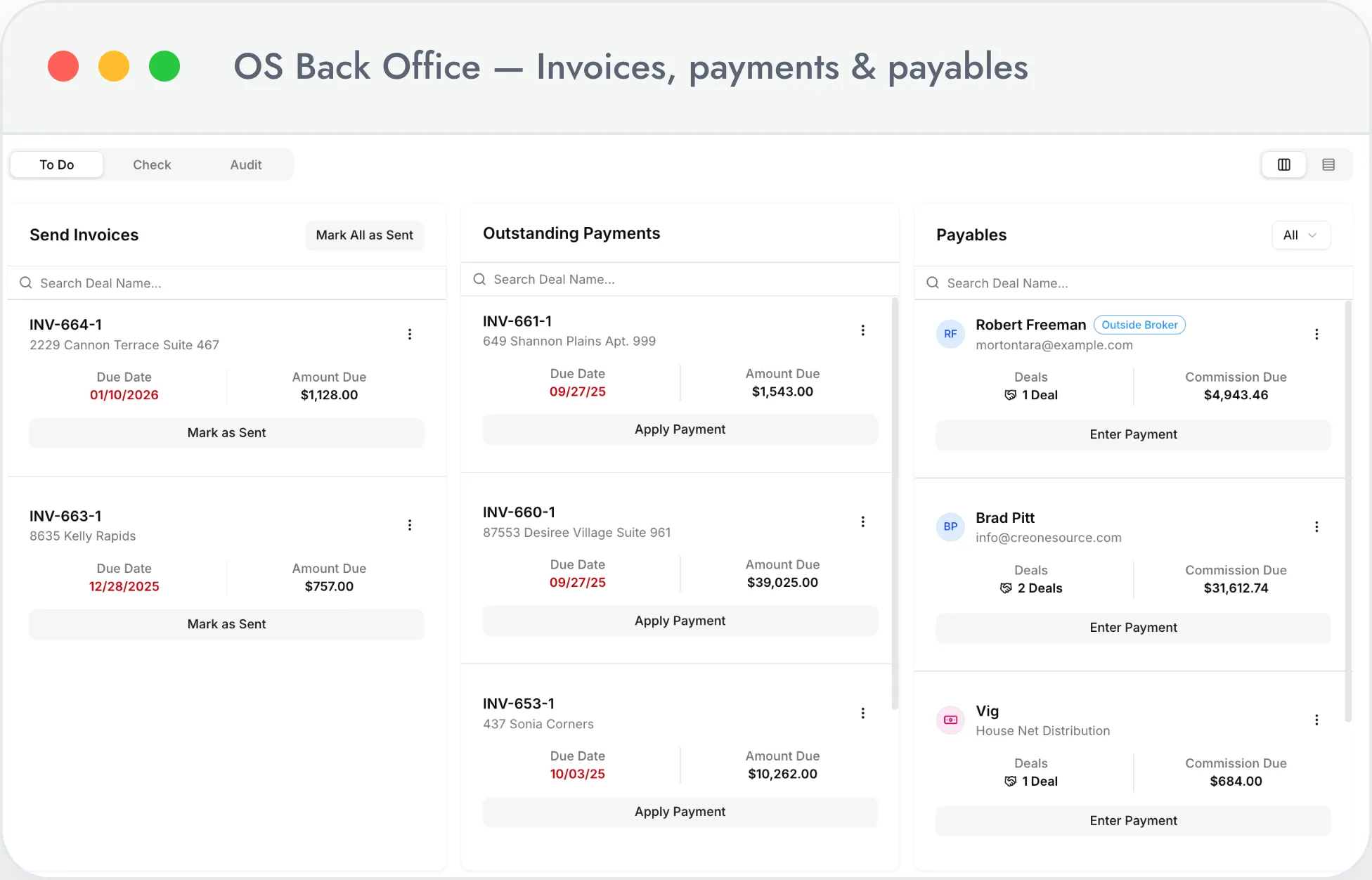
Task: Focus the Outstanding Payments search field
Action: point(680,279)
